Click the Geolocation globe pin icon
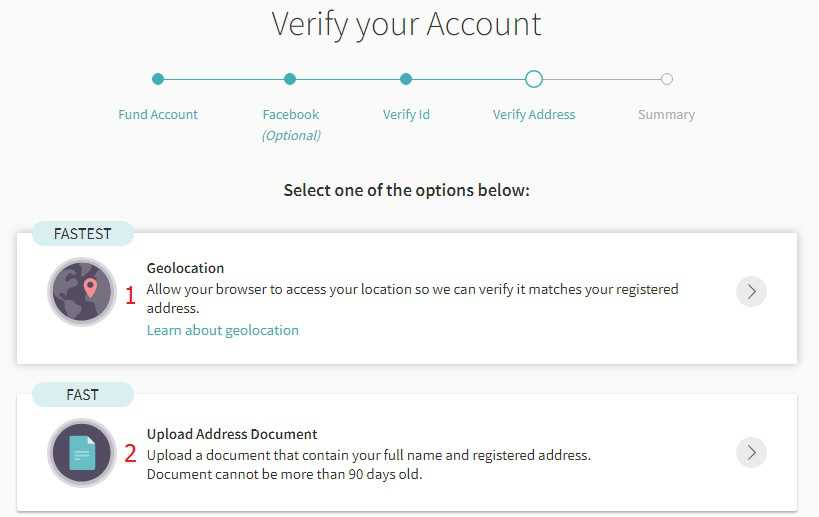819x517 pixels. (83, 292)
